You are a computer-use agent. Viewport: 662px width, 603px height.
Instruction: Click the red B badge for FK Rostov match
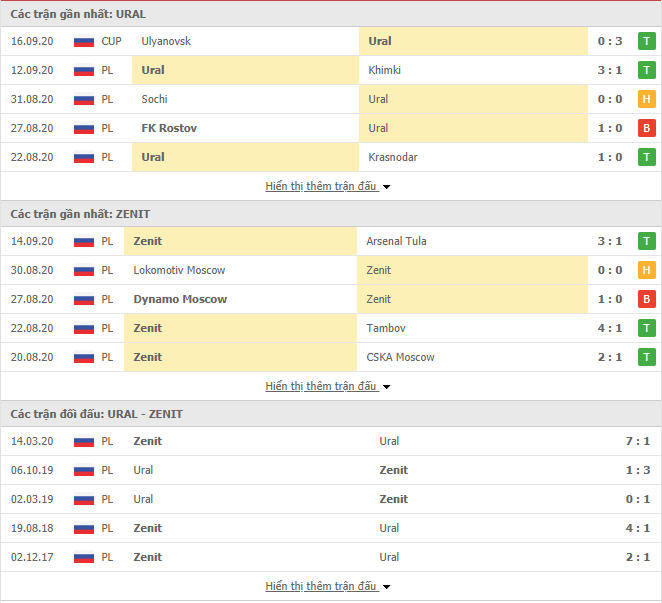[x=646, y=128]
